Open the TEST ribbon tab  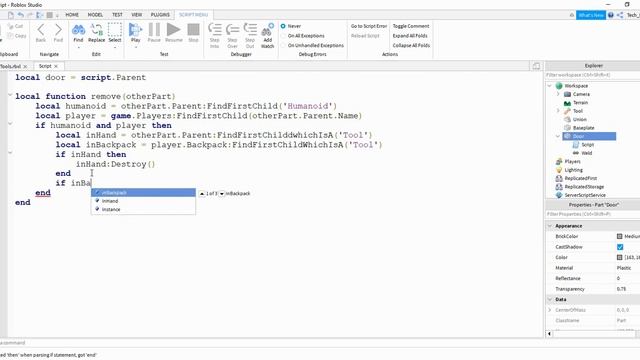pos(117,15)
